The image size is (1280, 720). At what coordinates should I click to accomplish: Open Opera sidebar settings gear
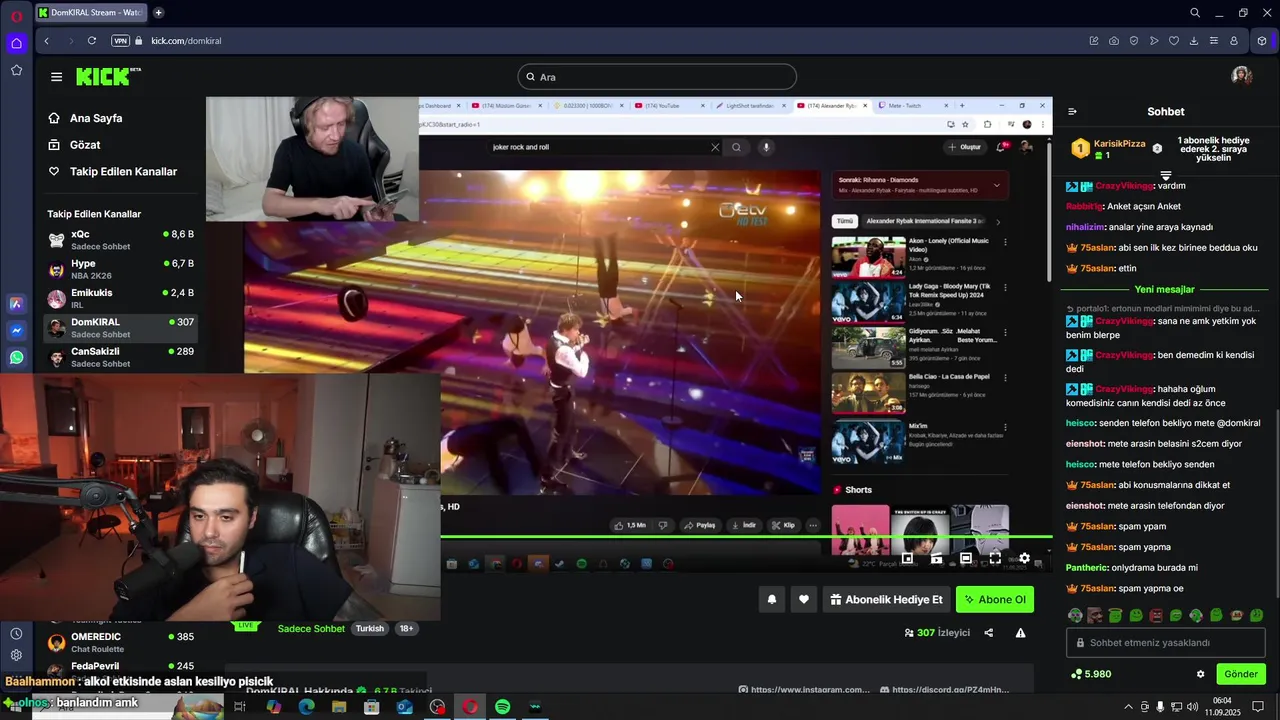[16, 656]
